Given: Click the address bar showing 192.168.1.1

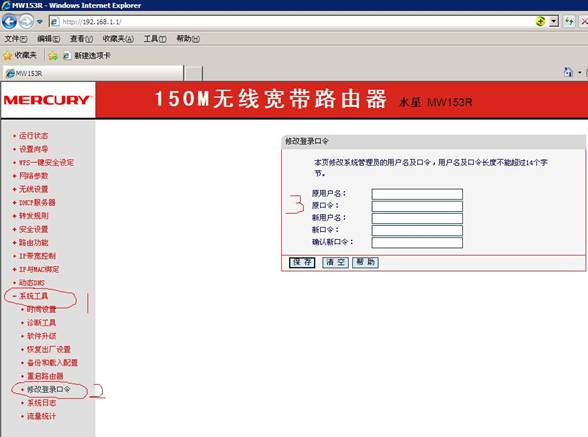Looking at the screenshot, I should click(291, 22).
